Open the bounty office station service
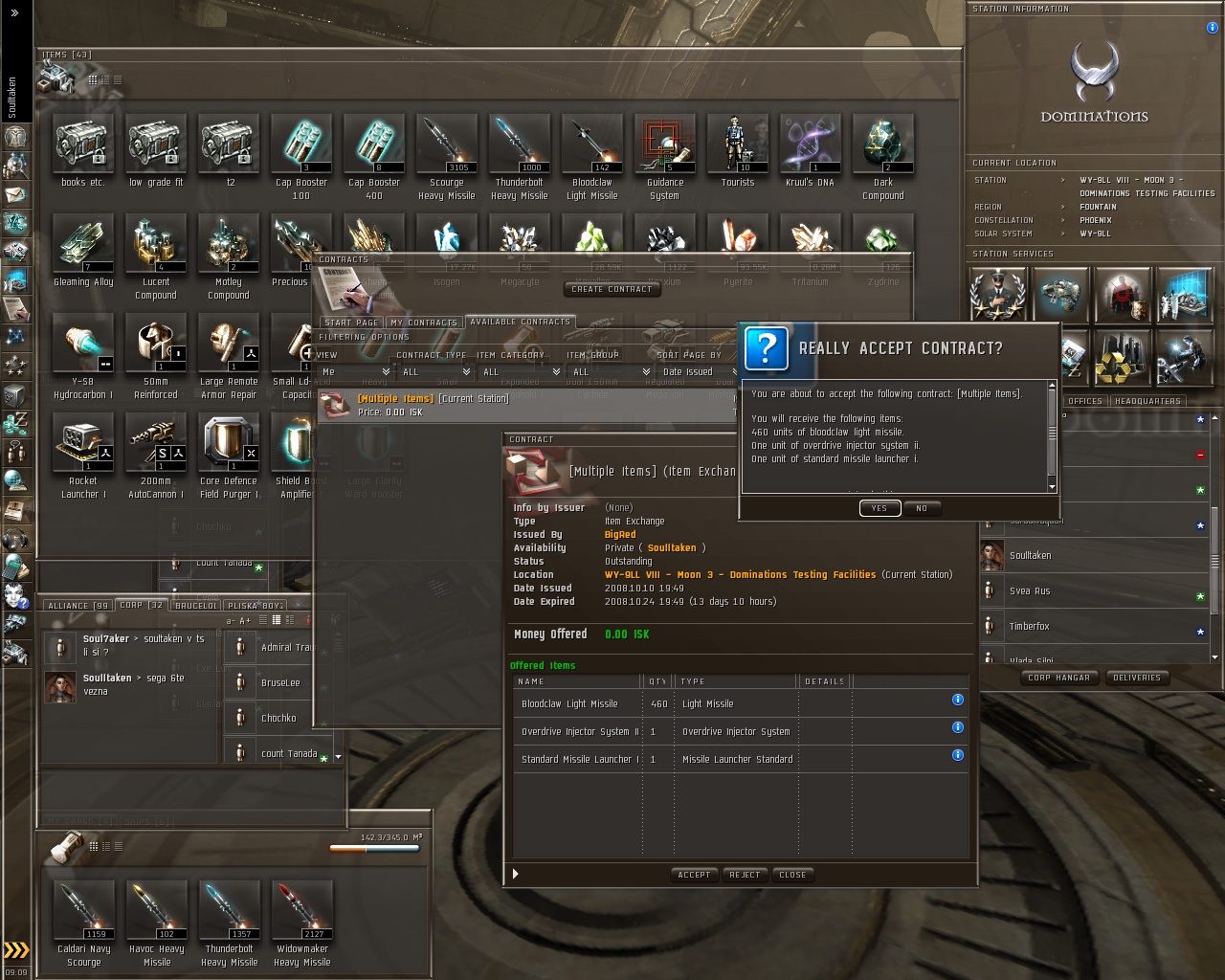This screenshot has width=1225, height=980. tap(1122, 294)
